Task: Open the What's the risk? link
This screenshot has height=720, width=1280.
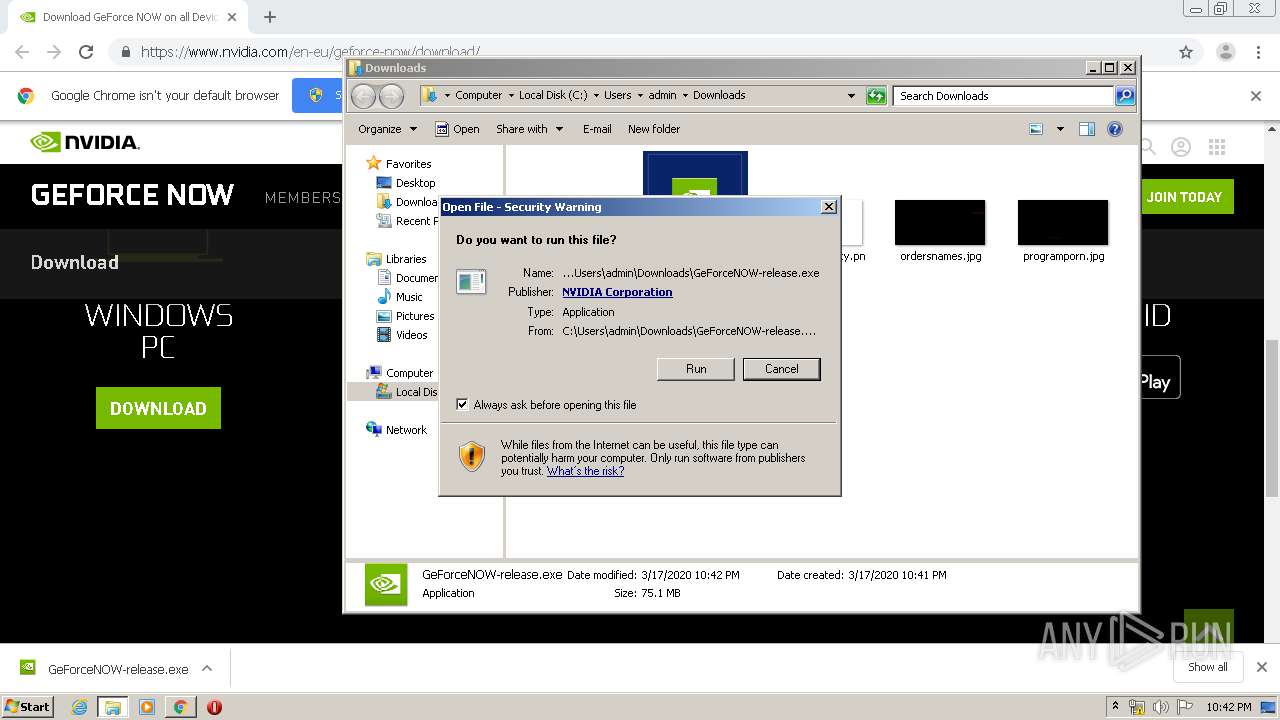Action: pos(585,471)
